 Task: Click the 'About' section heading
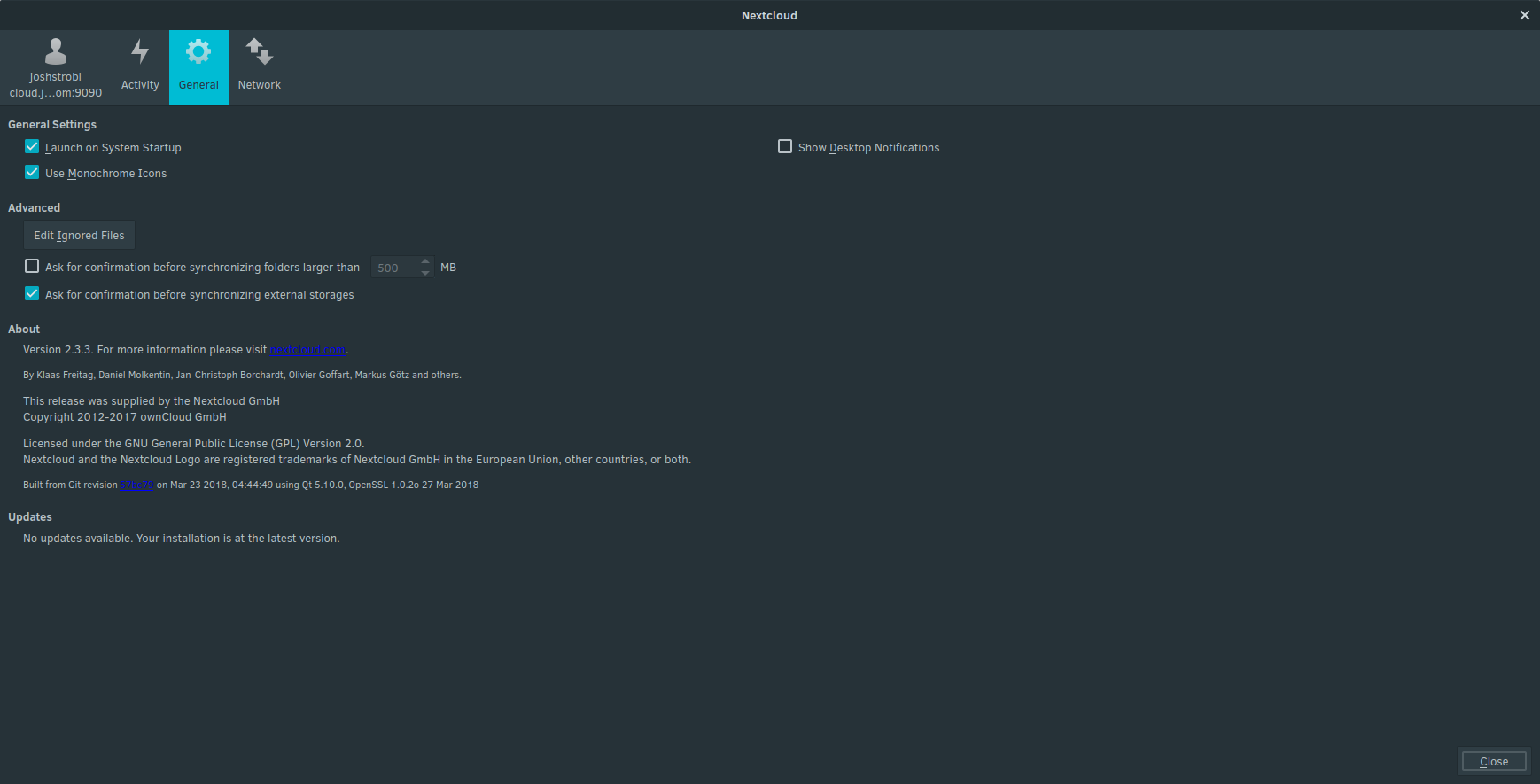point(24,330)
